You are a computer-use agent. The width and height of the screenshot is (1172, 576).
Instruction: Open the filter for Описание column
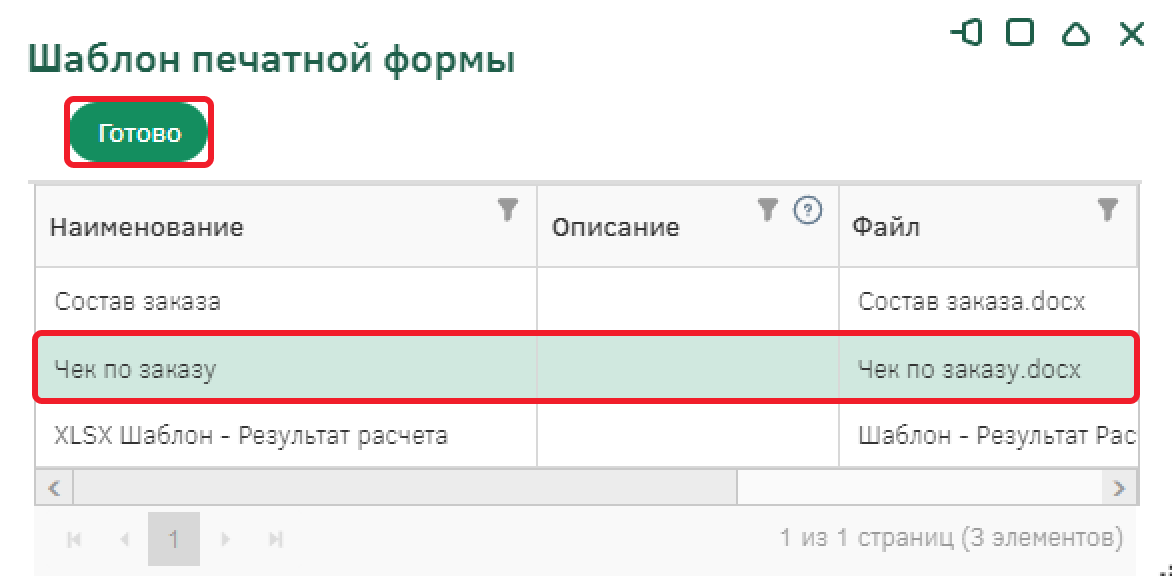pyautogui.click(x=767, y=209)
